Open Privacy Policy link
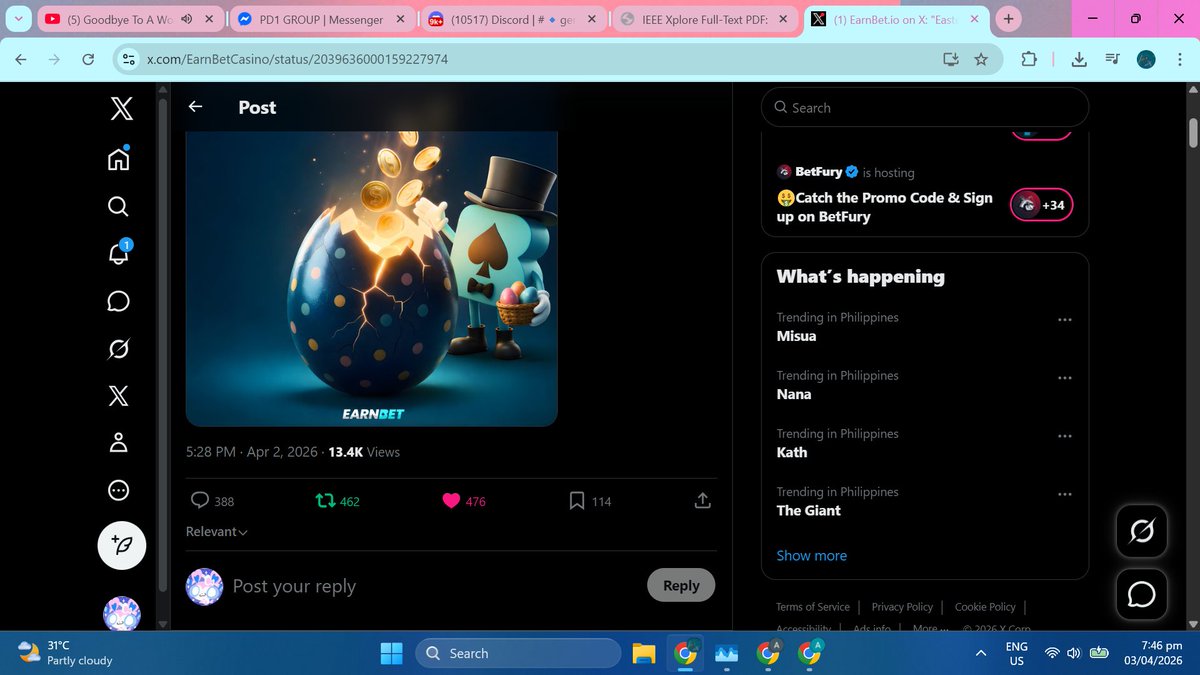This screenshot has width=1200, height=675. 902,607
